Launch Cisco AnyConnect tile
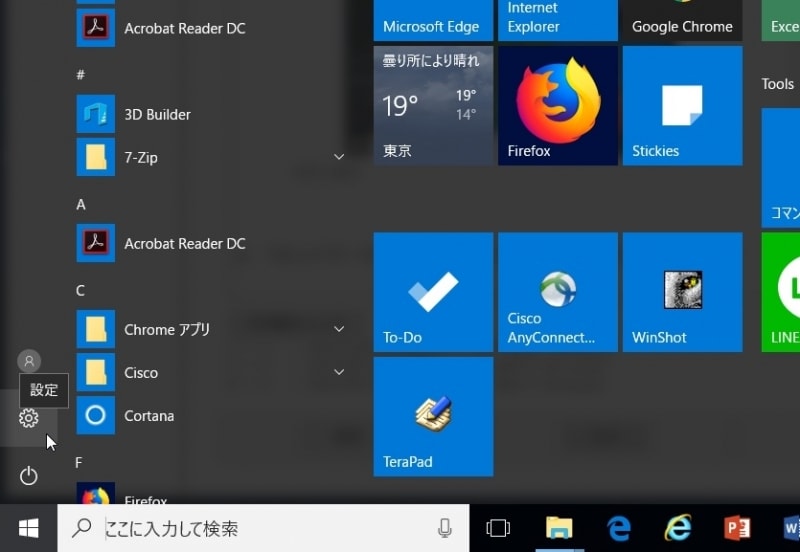 [557, 292]
